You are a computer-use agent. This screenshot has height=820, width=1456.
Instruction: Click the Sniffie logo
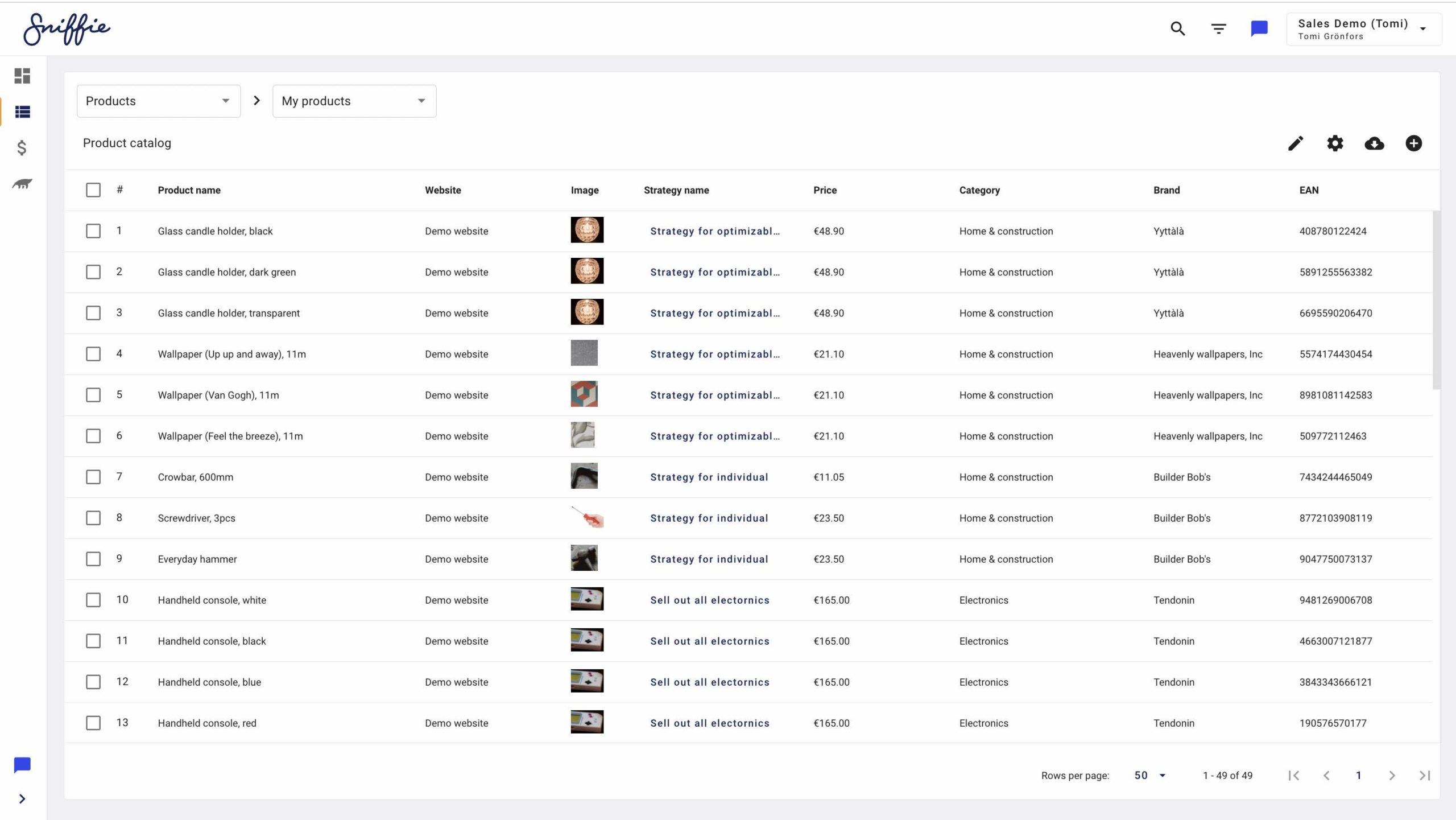click(x=67, y=28)
